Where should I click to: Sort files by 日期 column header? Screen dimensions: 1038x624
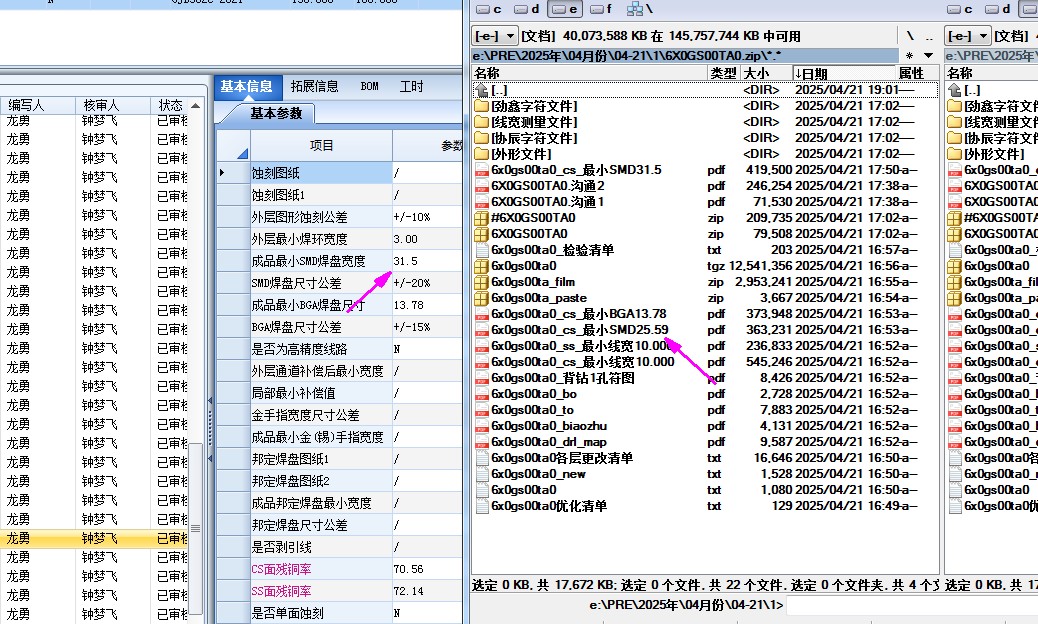(x=844, y=73)
